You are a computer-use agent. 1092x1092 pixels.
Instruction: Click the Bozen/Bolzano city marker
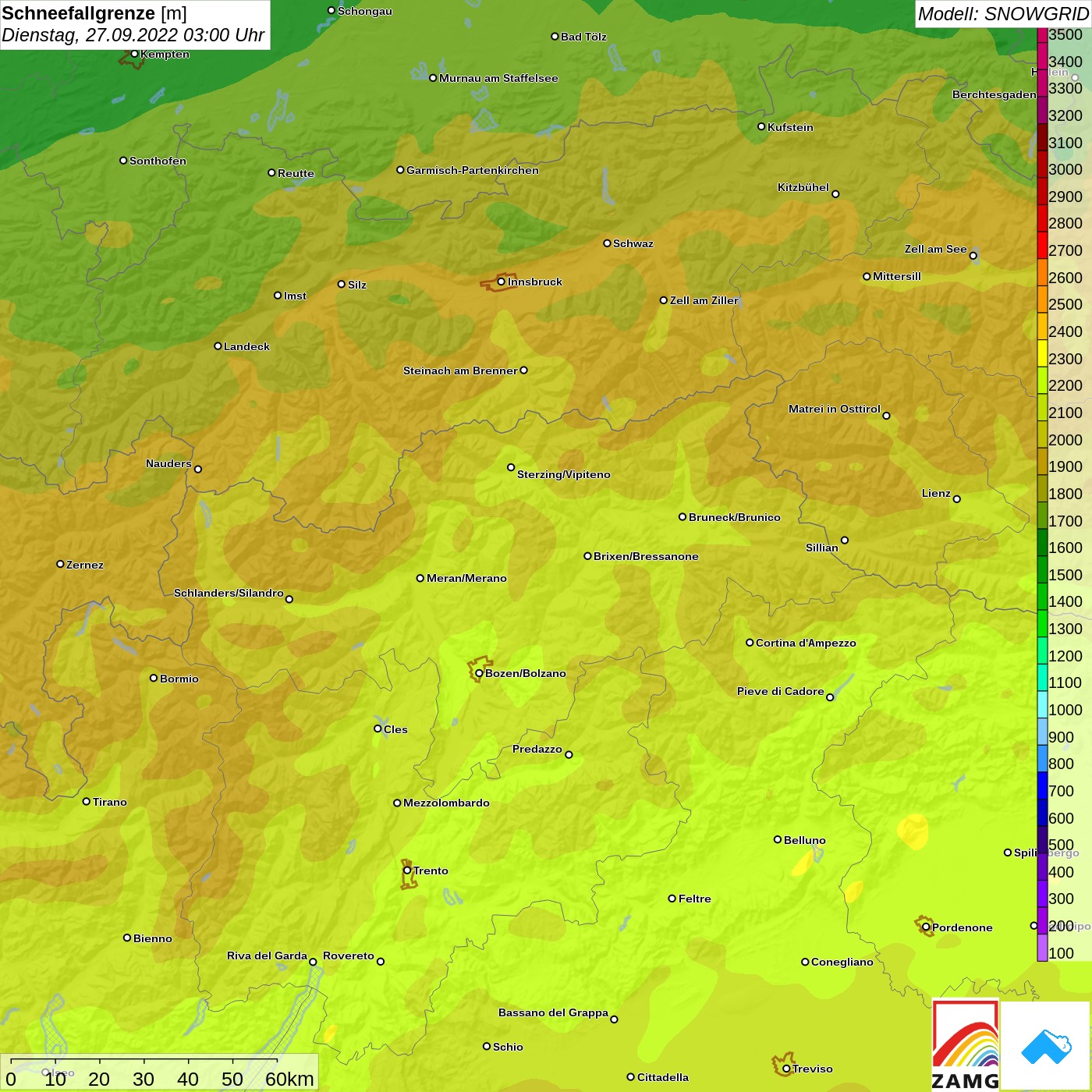(479, 673)
